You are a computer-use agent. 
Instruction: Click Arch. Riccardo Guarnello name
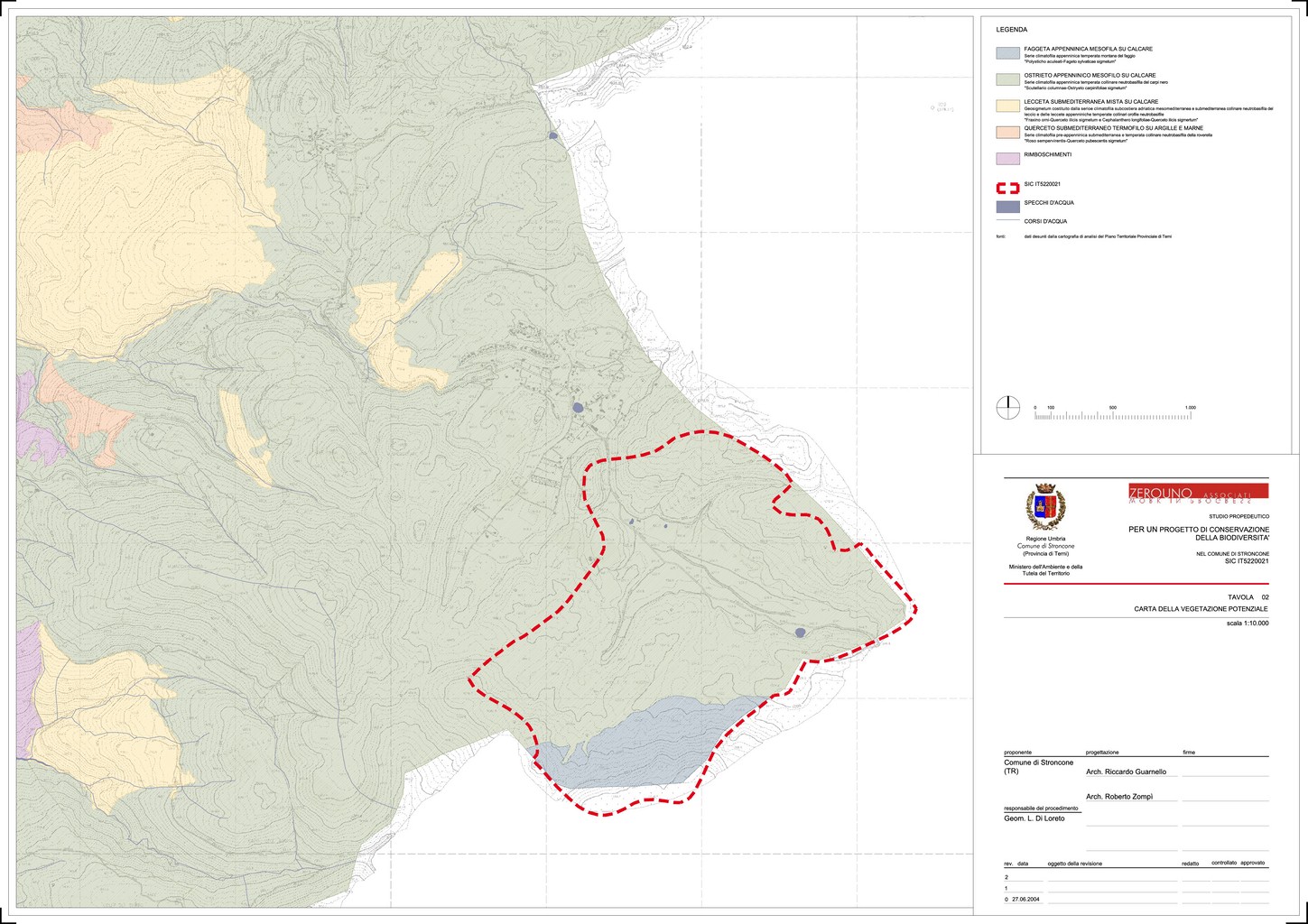1126,772
